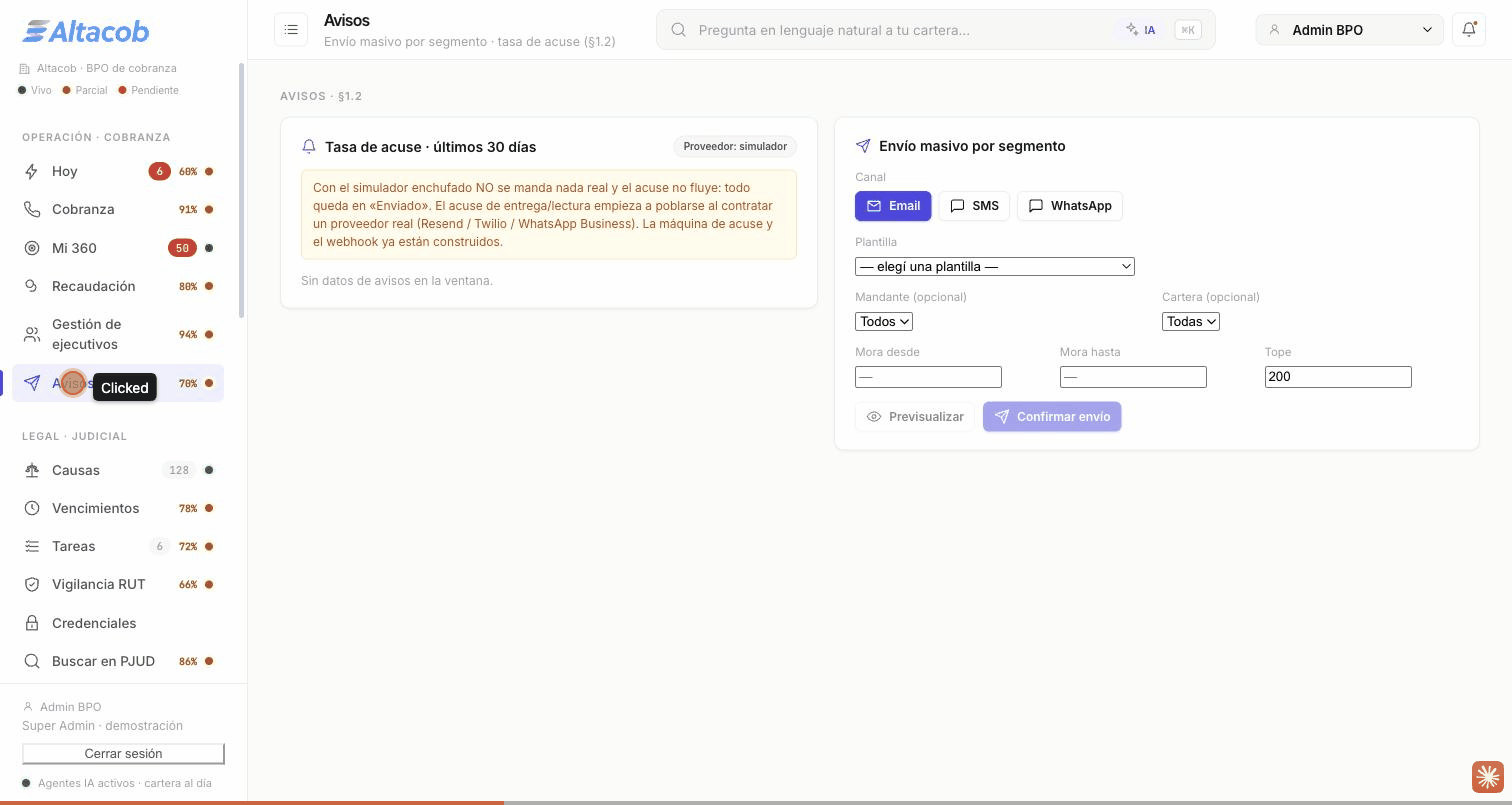The height and width of the screenshot is (805, 1512).
Task: Select Email channel
Action: click(x=893, y=206)
